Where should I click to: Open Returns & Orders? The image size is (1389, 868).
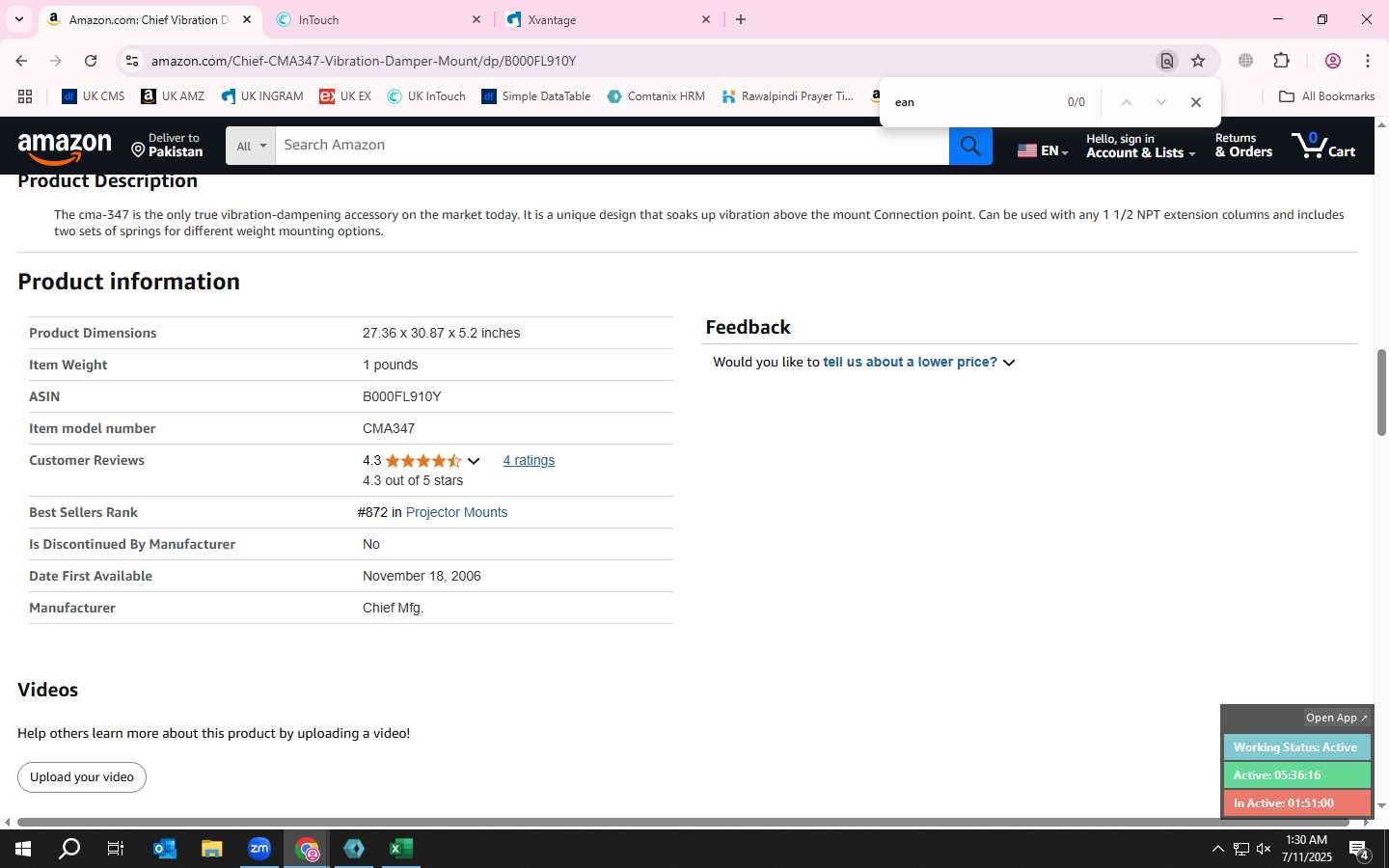[x=1243, y=146]
